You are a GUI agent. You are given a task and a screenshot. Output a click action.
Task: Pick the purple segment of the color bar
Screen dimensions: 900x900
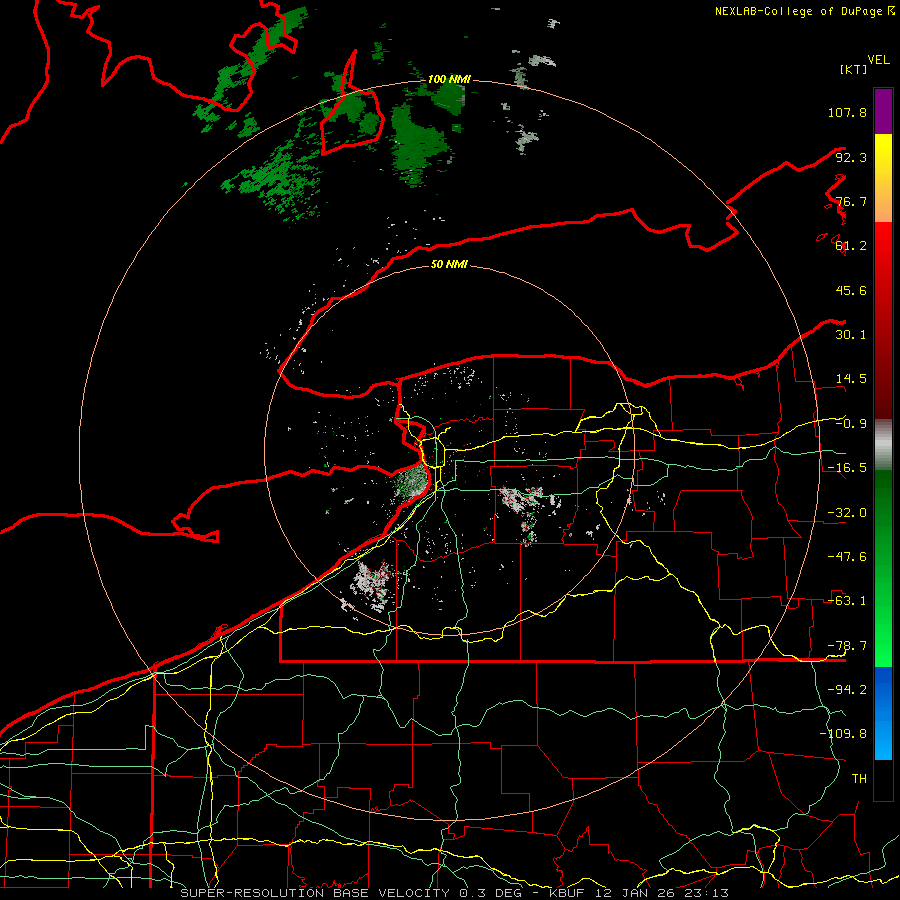pos(883,111)
